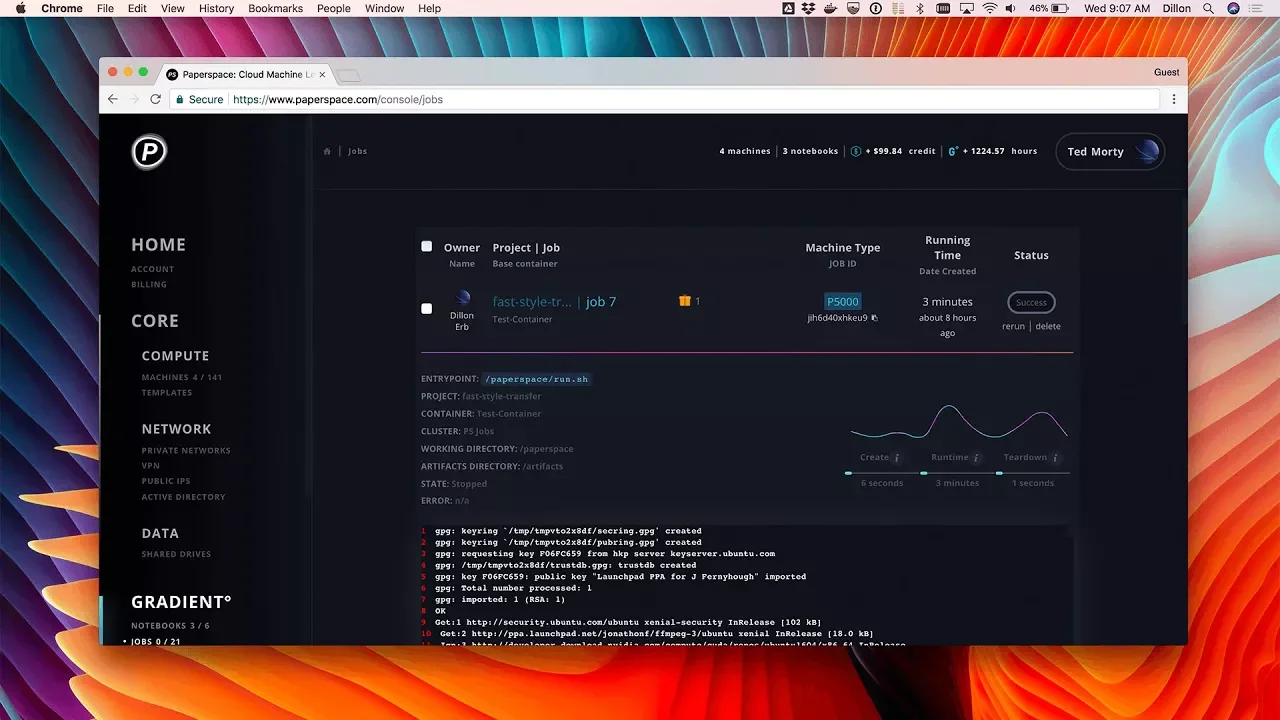Click the volume icon in the menu bar
1280x720 pixels.
point(1012,8)
